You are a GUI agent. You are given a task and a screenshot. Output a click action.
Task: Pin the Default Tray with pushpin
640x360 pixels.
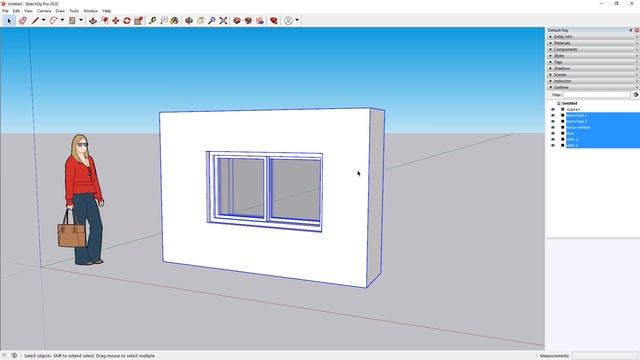631,30
